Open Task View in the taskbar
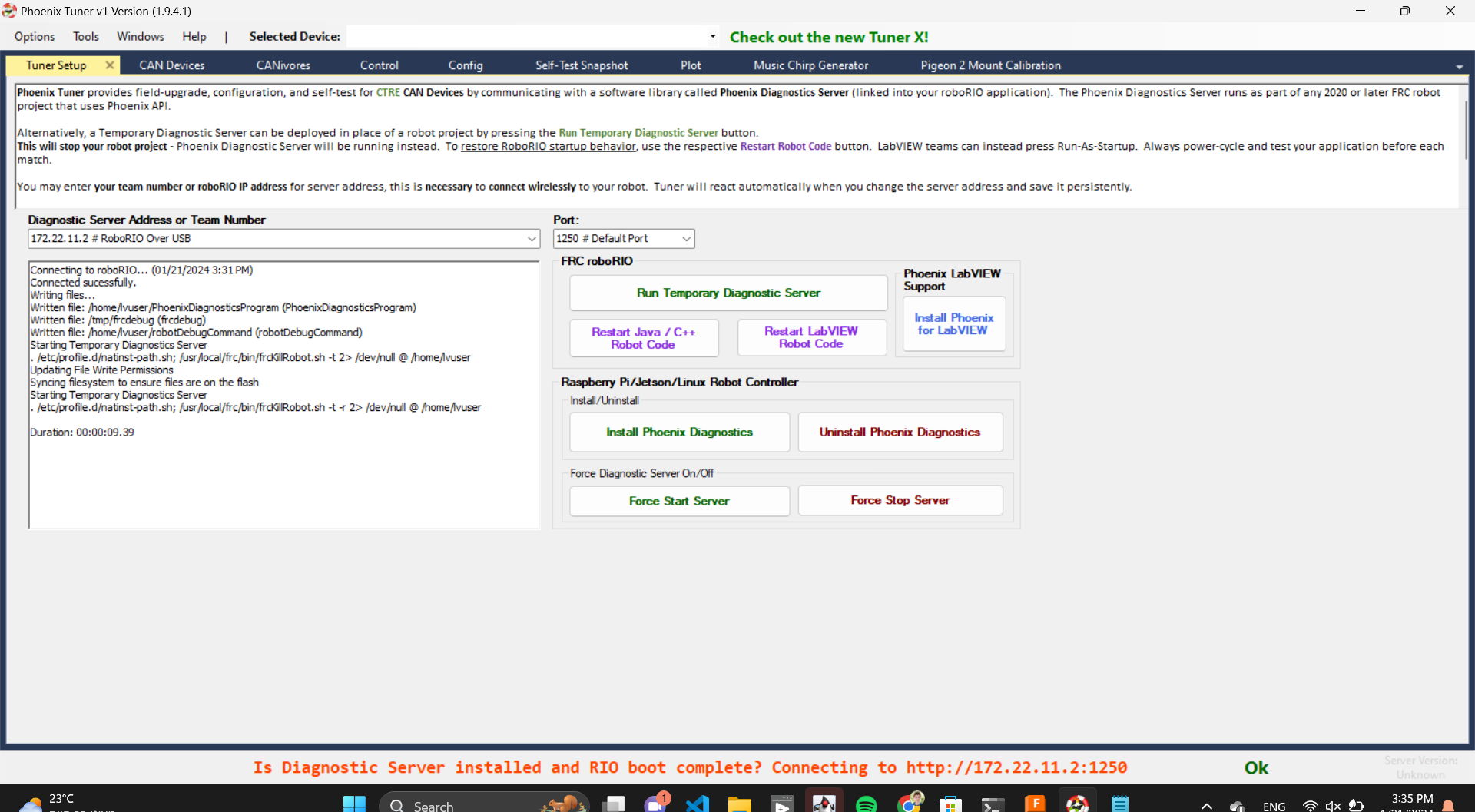 pos(613,804)
